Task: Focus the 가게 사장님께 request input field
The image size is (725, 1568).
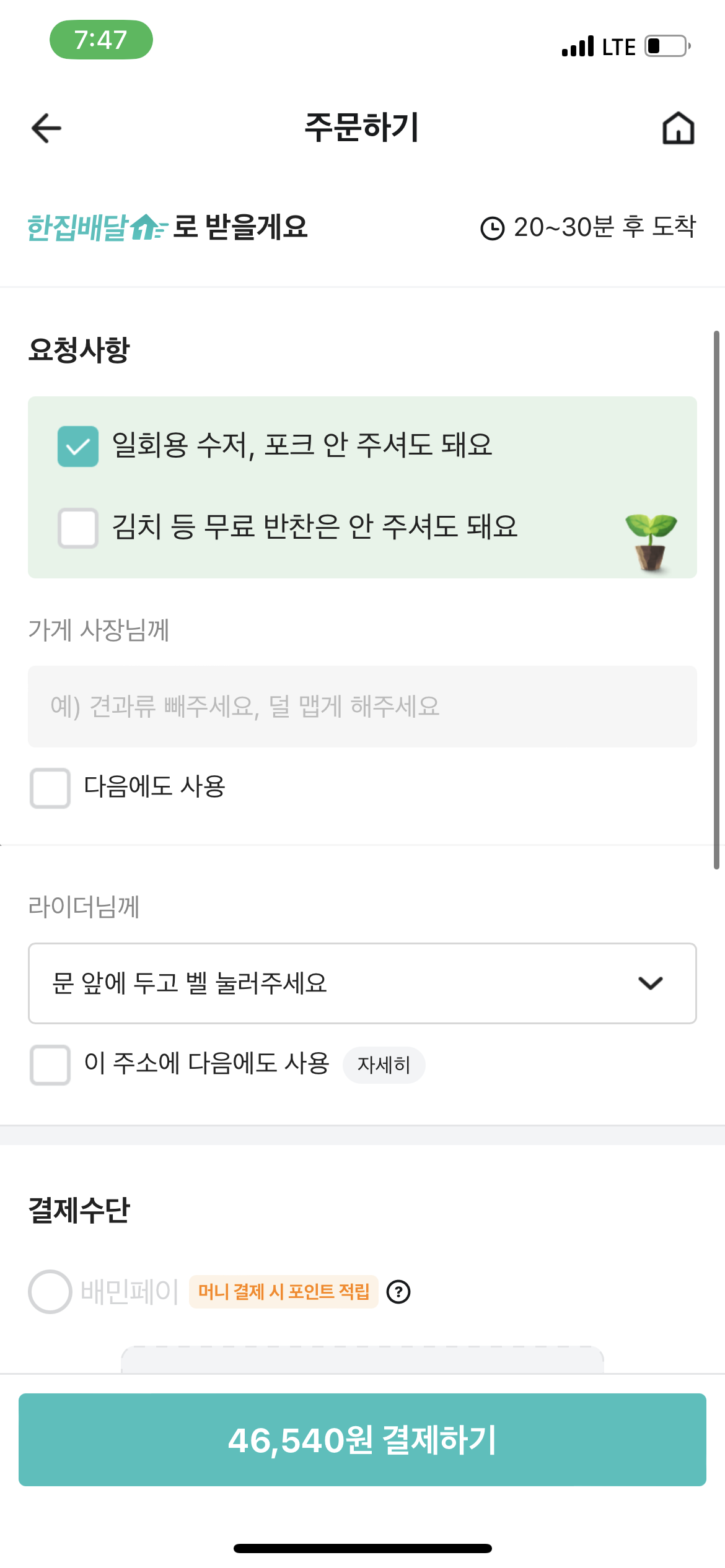Action: click(x=362, y=707)
